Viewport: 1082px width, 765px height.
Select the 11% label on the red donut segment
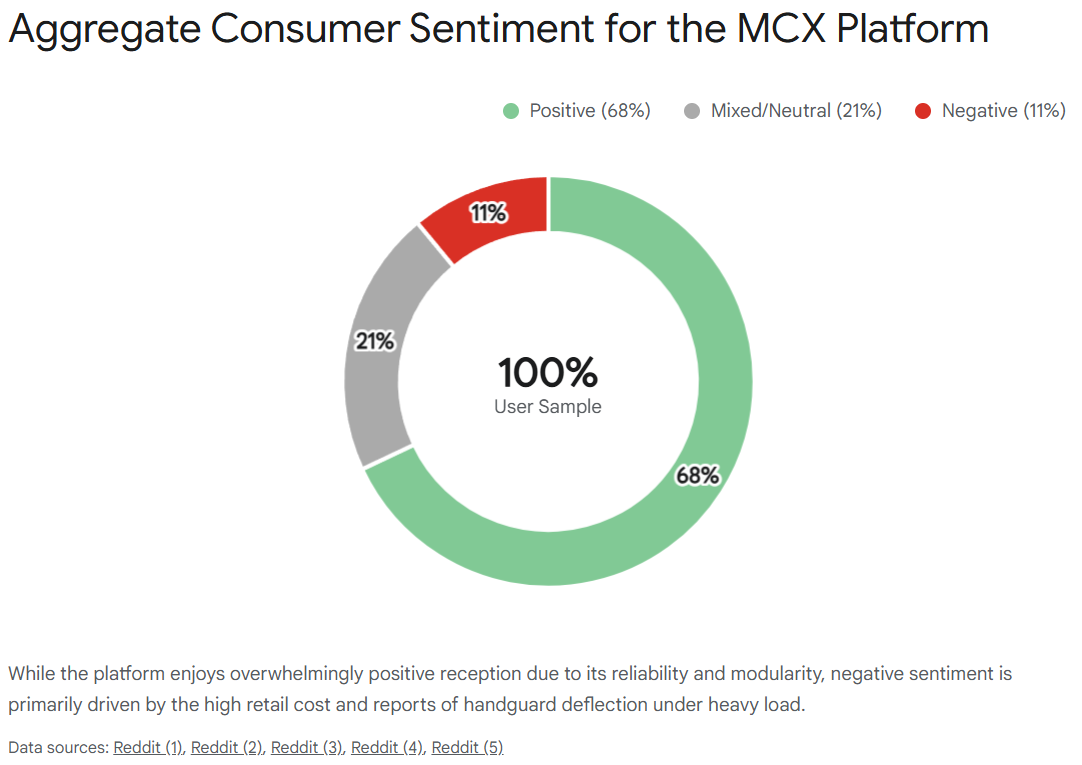click(489, 213)
